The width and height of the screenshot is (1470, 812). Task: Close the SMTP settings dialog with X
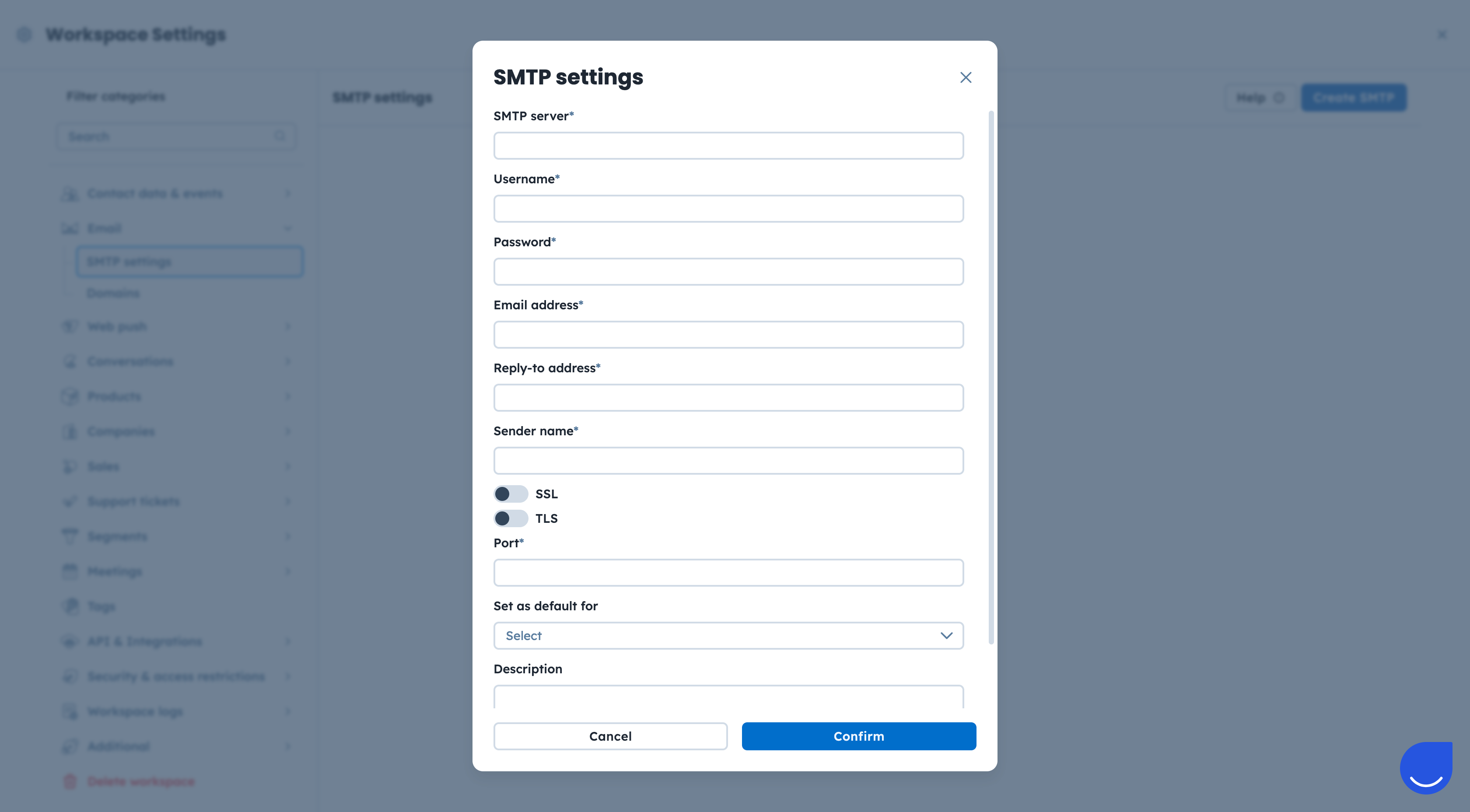(x=966, y=77)
